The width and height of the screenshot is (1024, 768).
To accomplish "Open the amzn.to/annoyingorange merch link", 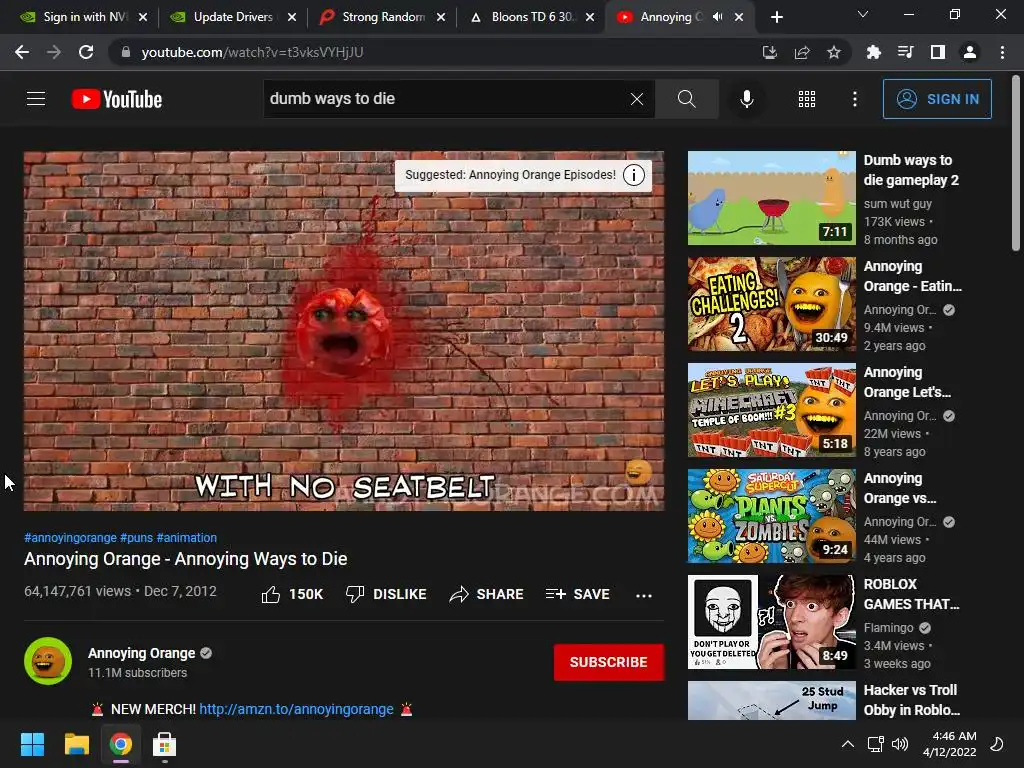I will (296, 709).
